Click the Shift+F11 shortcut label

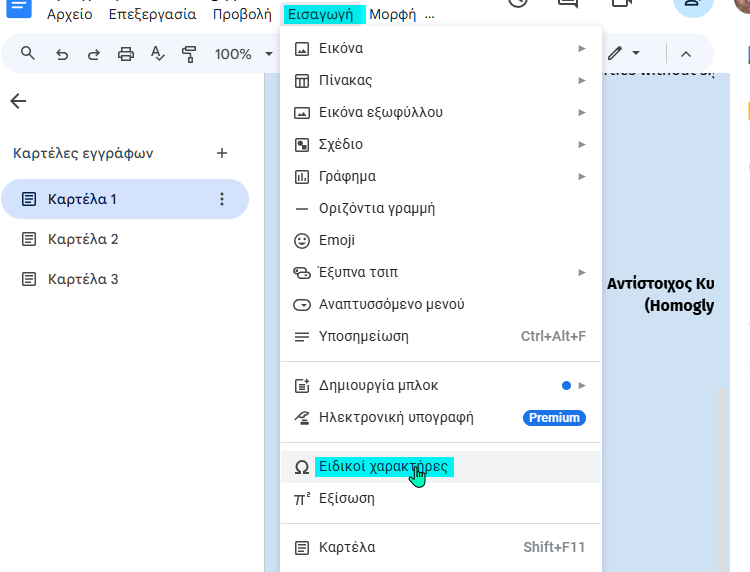coord(554,547)
